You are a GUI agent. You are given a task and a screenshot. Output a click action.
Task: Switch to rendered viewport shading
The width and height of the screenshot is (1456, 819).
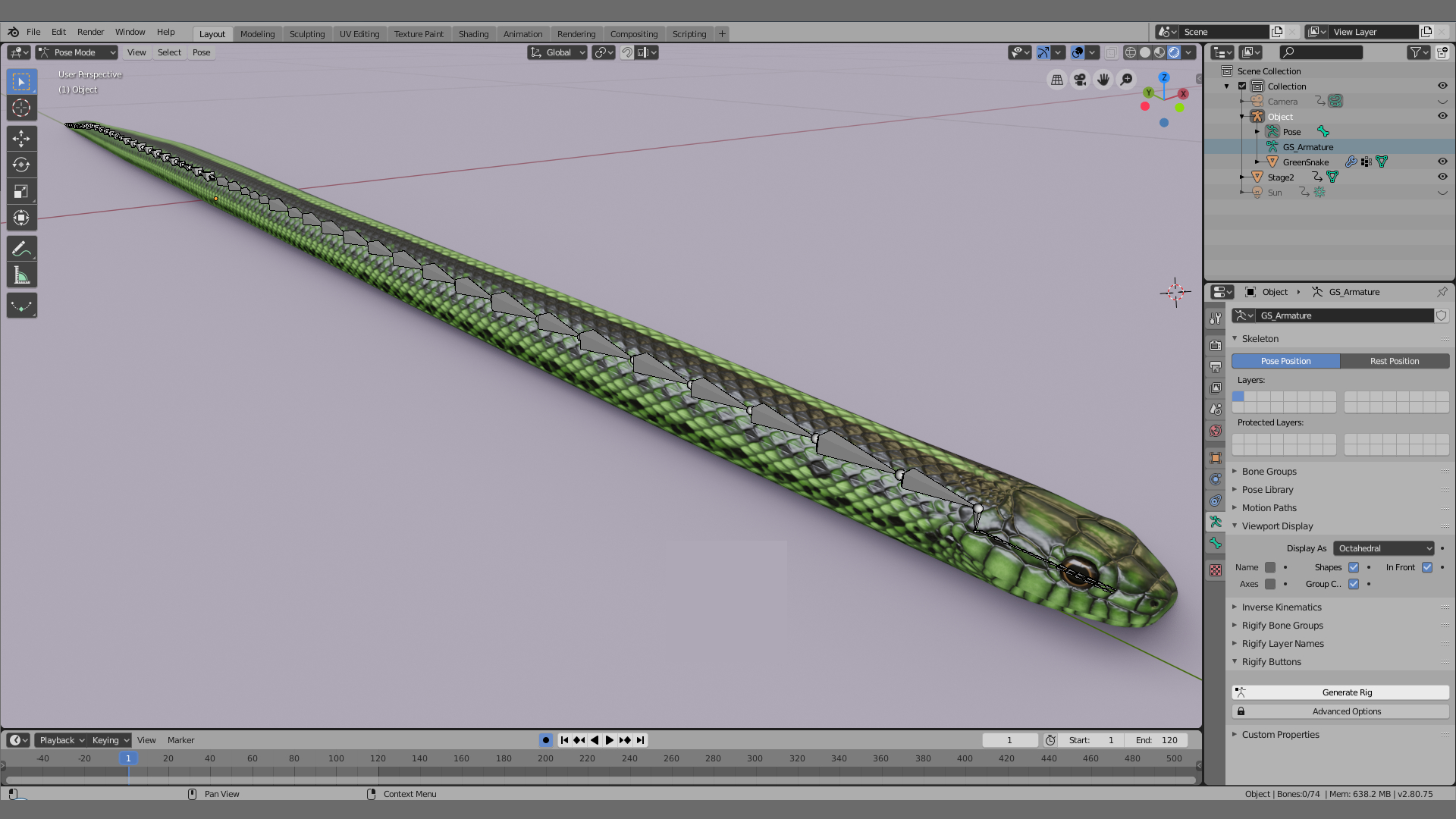click(x=1174, y=52)
